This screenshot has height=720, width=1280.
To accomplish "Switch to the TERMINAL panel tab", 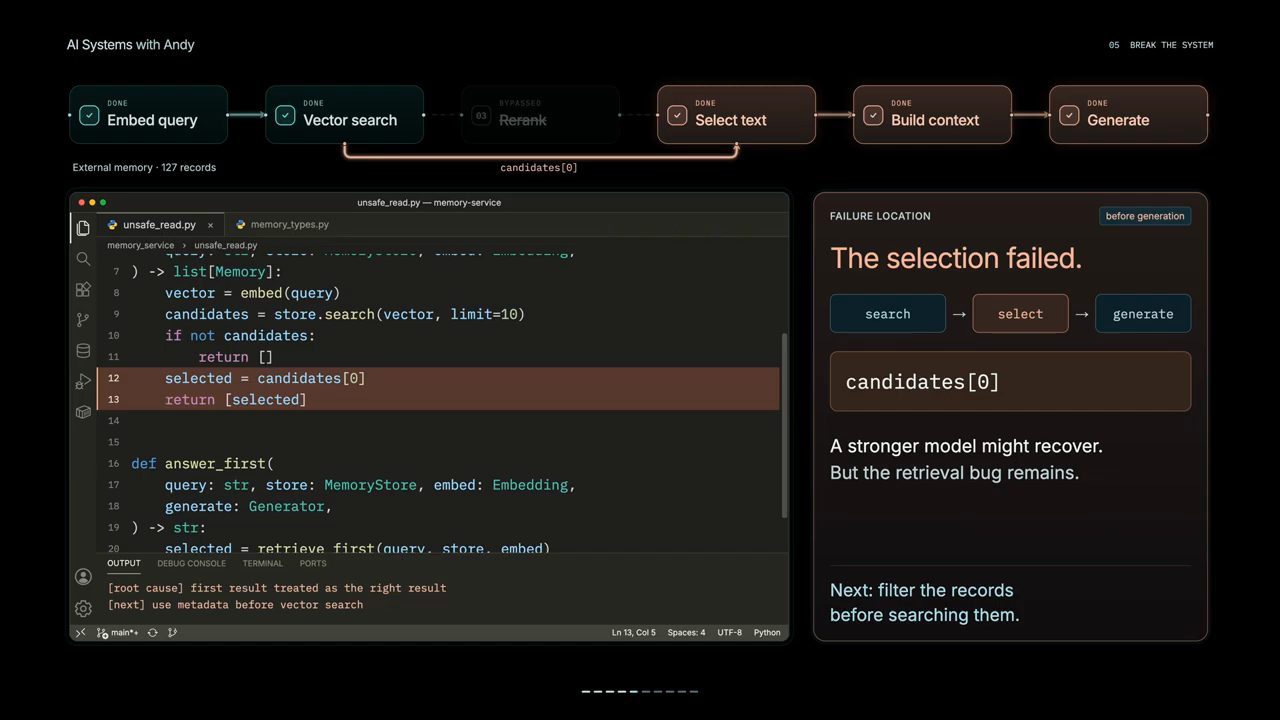I will [x=263, y=563].
